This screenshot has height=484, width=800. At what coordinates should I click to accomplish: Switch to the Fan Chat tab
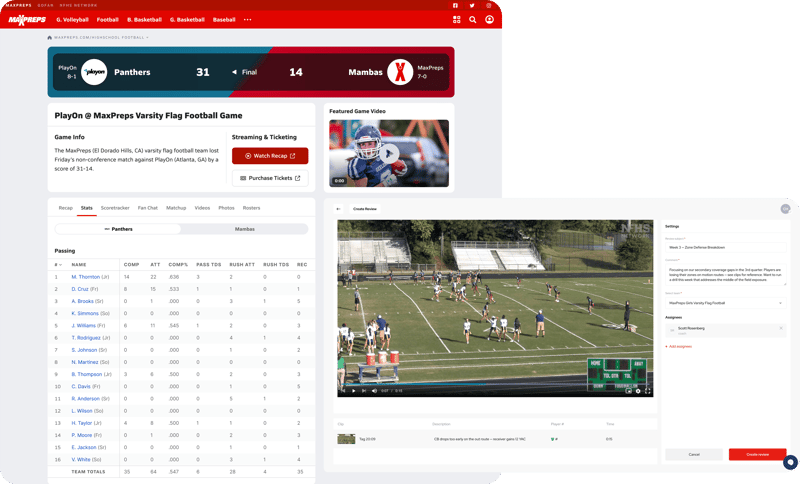point(147,208)
